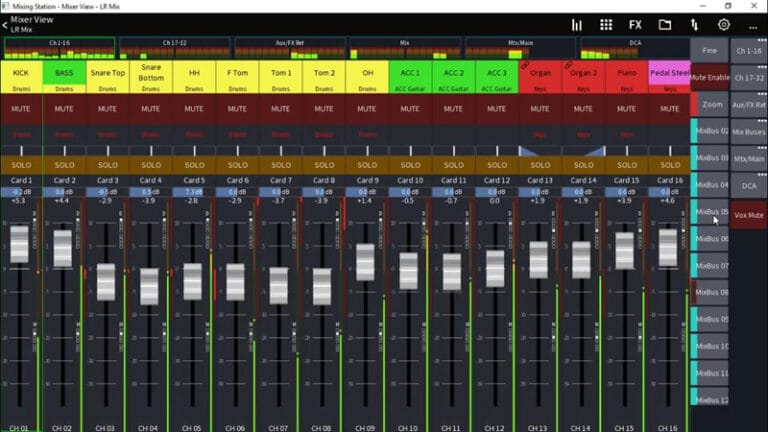Click the link icon on Organ channel
The image size is (768, 432).
tap(525, 65)
